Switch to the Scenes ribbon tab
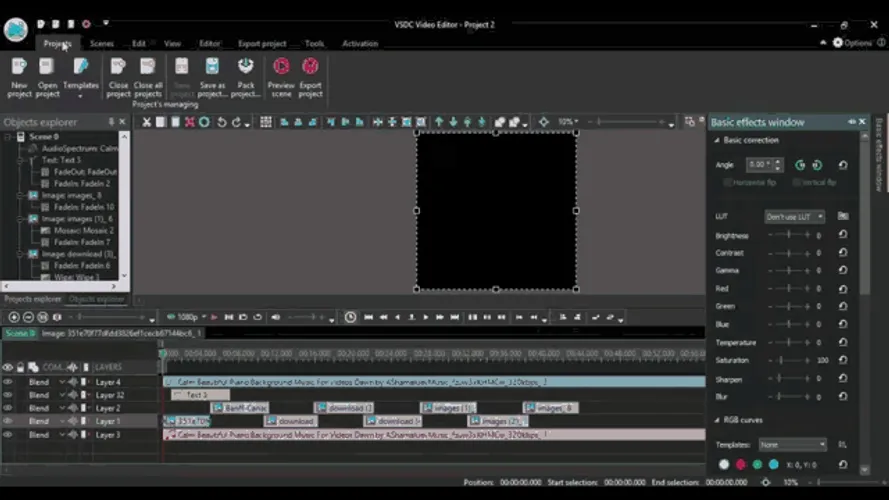The image size is (889, 500). pos(102,44)
